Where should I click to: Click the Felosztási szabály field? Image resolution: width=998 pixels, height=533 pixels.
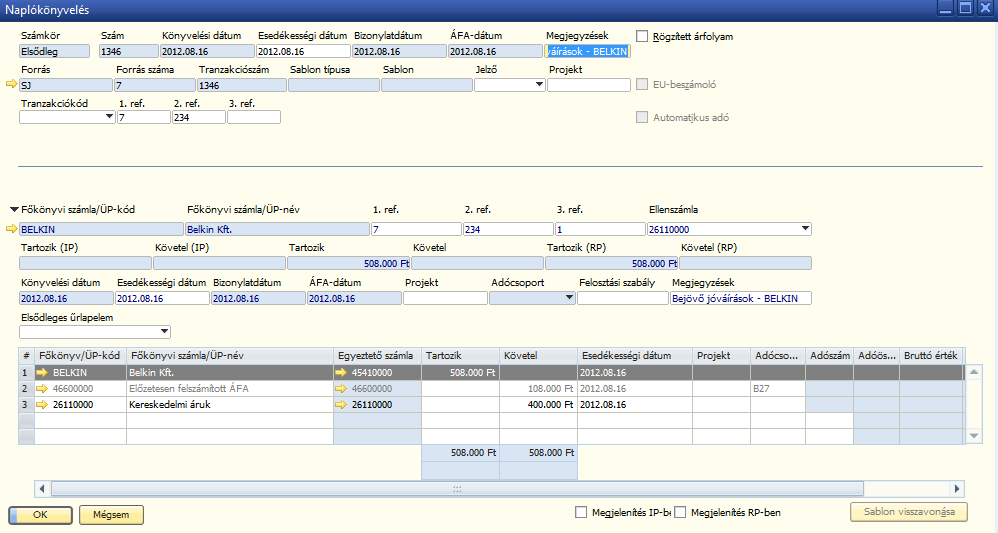tap(622, 298)
